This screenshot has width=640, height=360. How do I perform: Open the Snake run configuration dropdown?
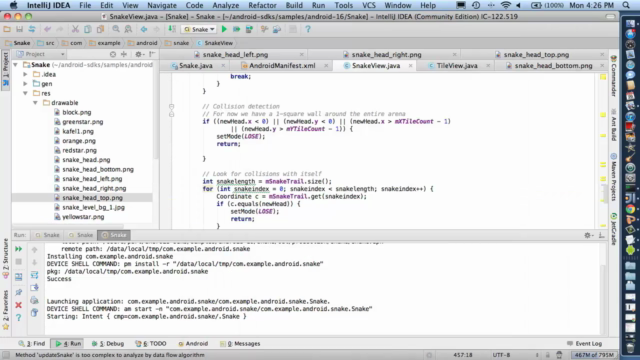200,29
